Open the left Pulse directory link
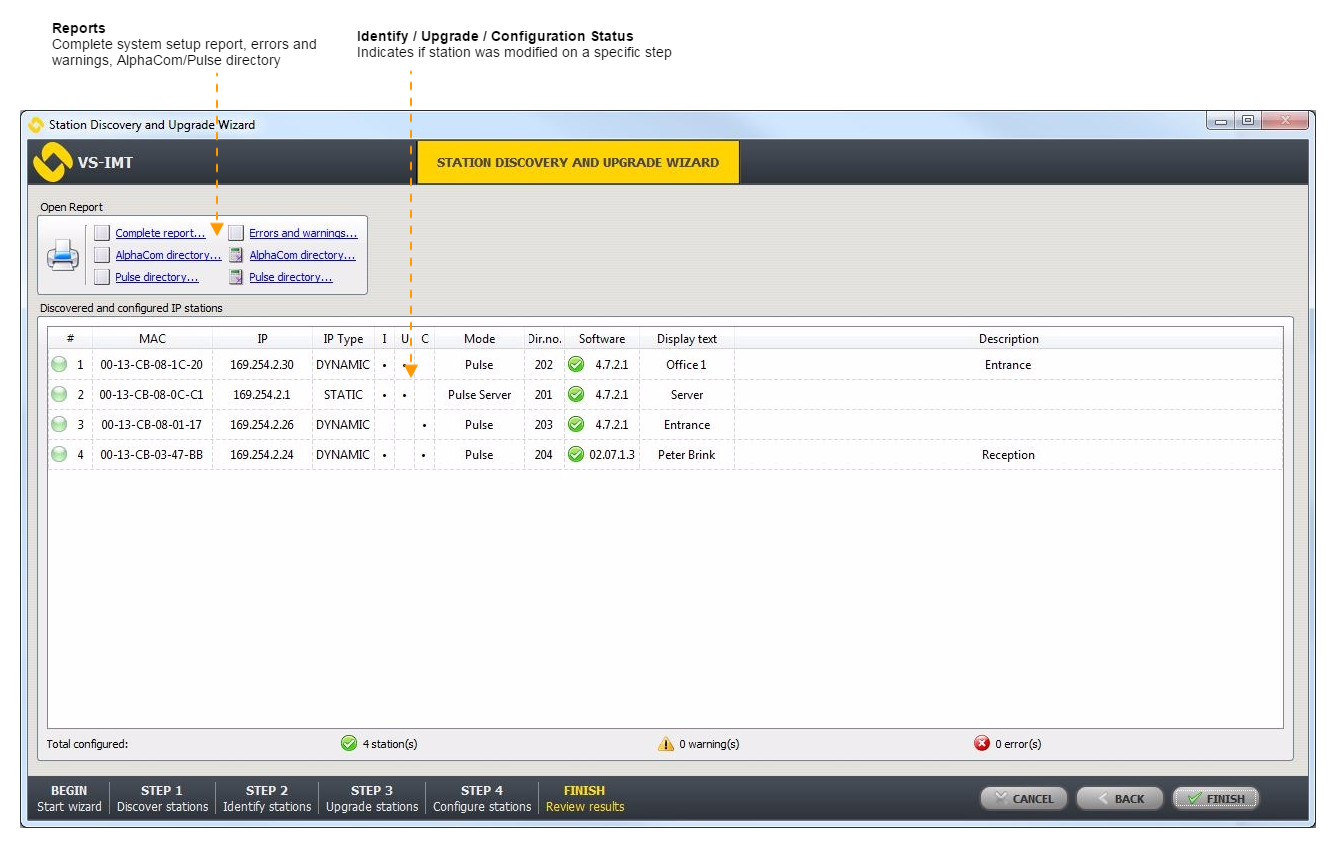The width and height of the screenshot is (1336, 848). tap(156, 277)
